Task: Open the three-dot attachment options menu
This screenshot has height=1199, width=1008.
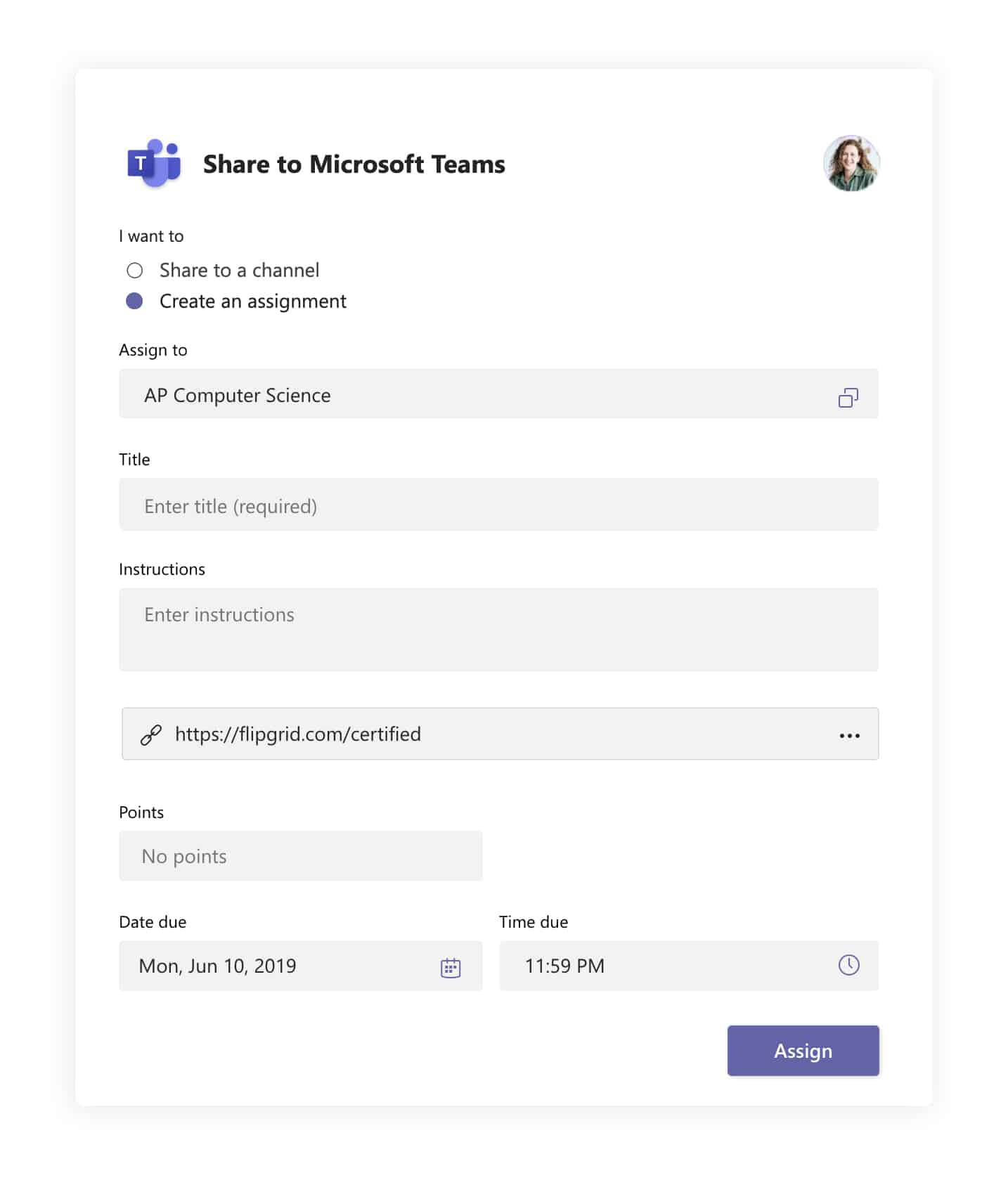Action: (849, 735)
